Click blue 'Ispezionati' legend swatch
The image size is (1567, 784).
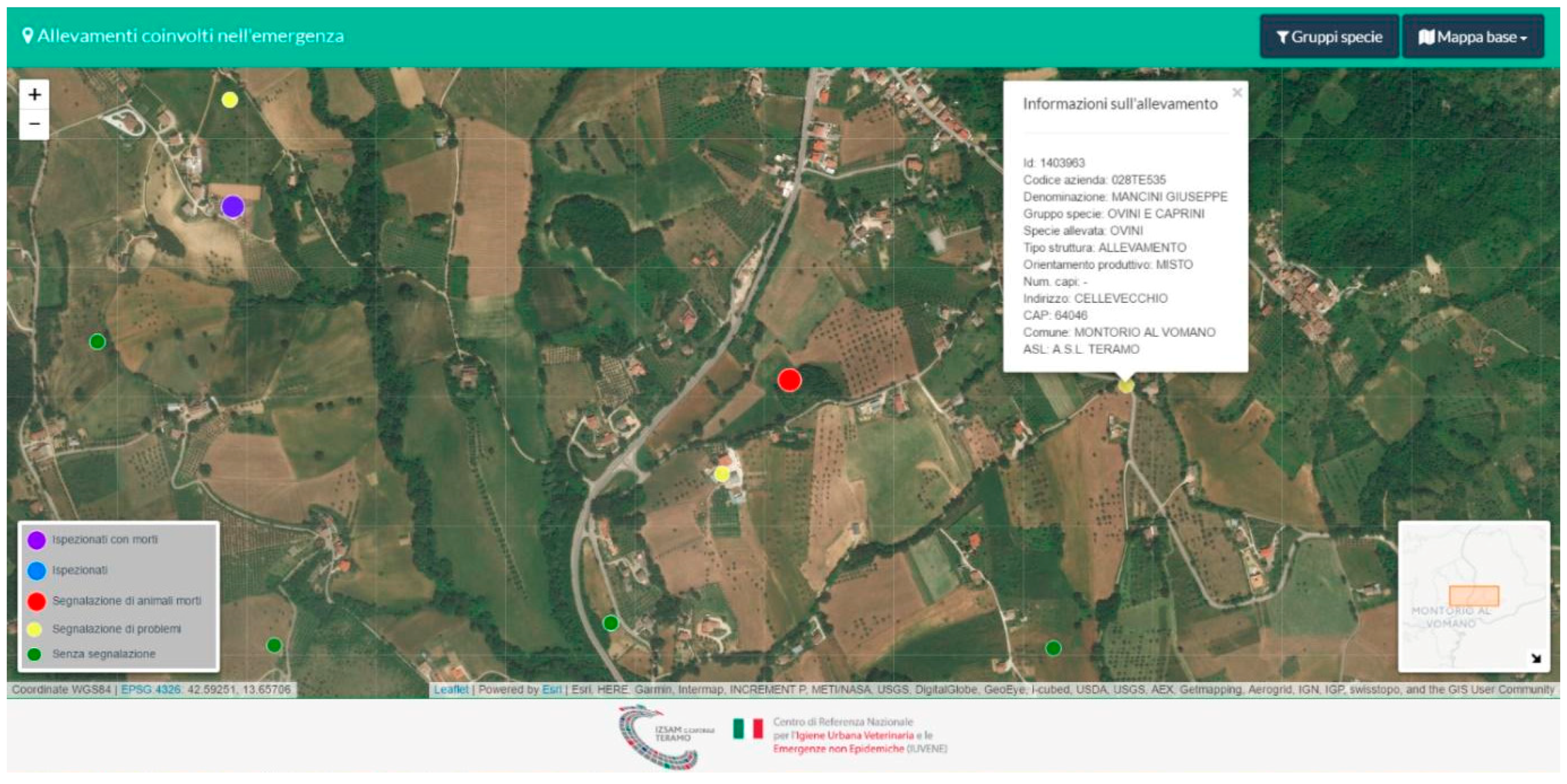coord(37,571)
